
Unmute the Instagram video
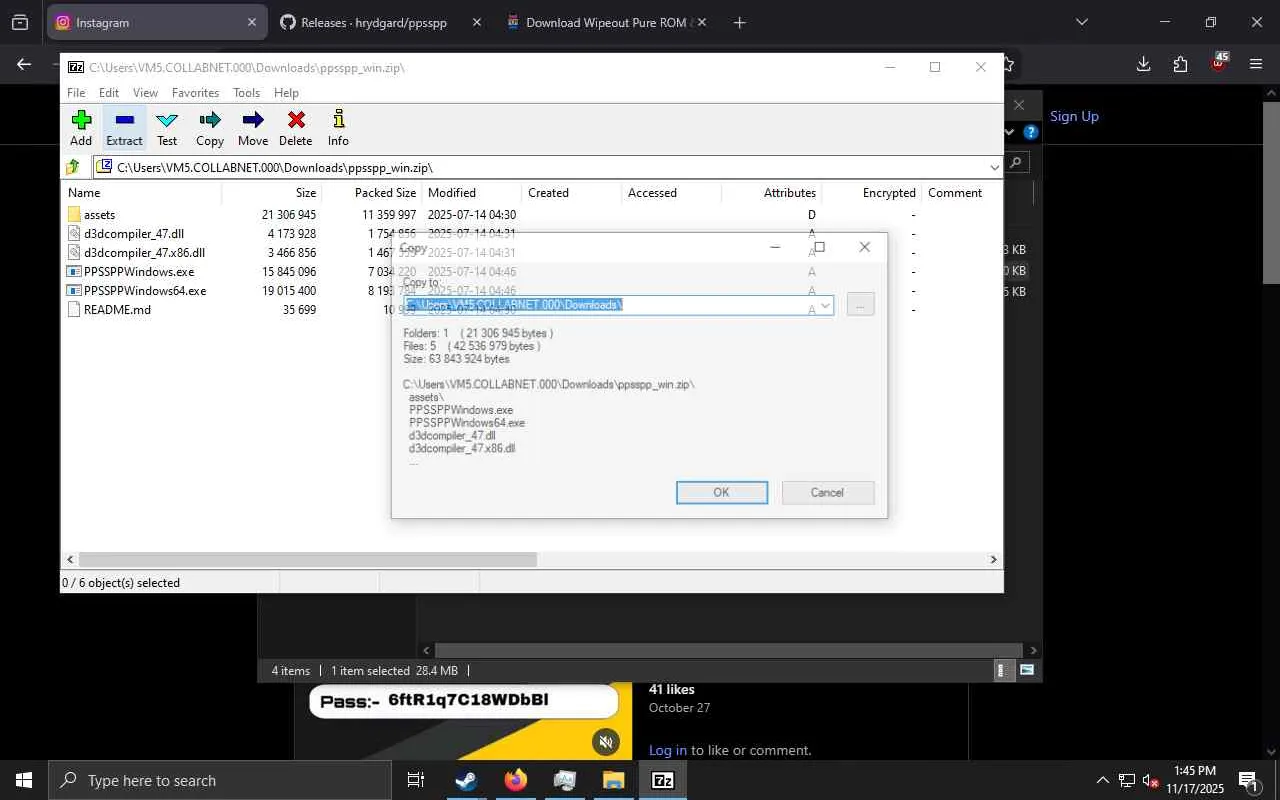[x=605, y=741]
